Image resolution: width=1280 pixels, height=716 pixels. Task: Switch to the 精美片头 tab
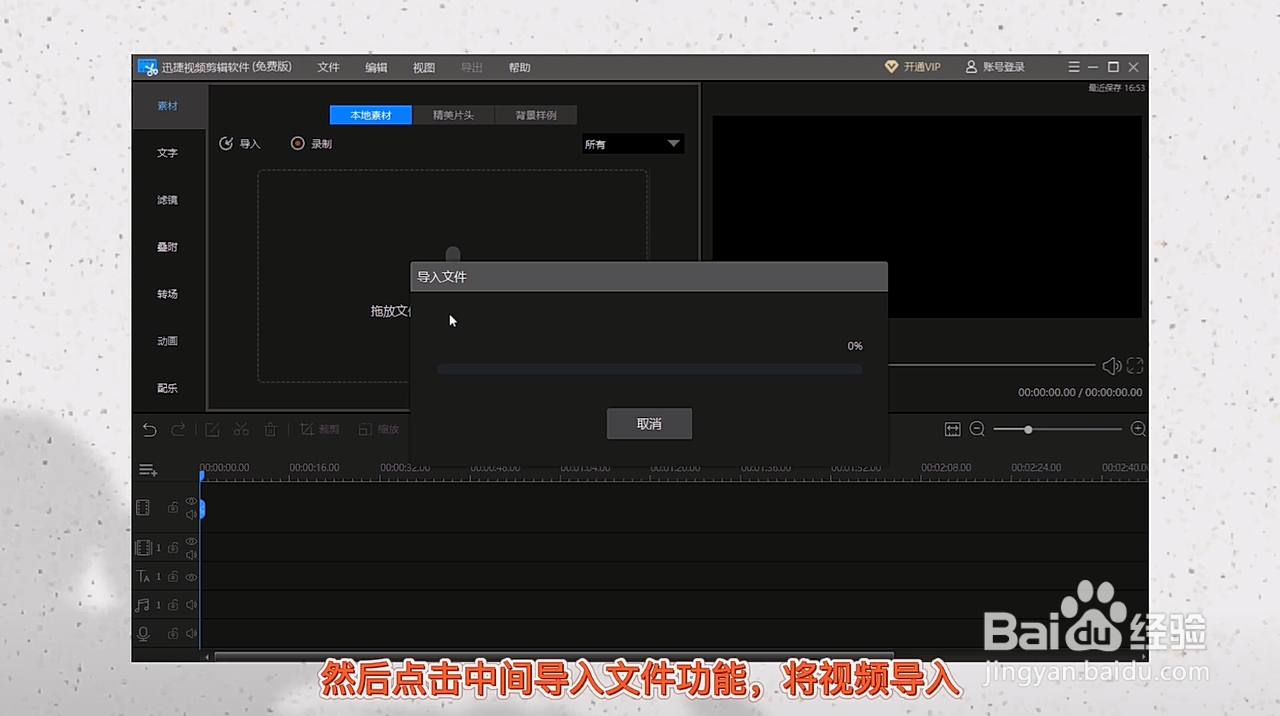pyautogui.click(x=452, y=115)
